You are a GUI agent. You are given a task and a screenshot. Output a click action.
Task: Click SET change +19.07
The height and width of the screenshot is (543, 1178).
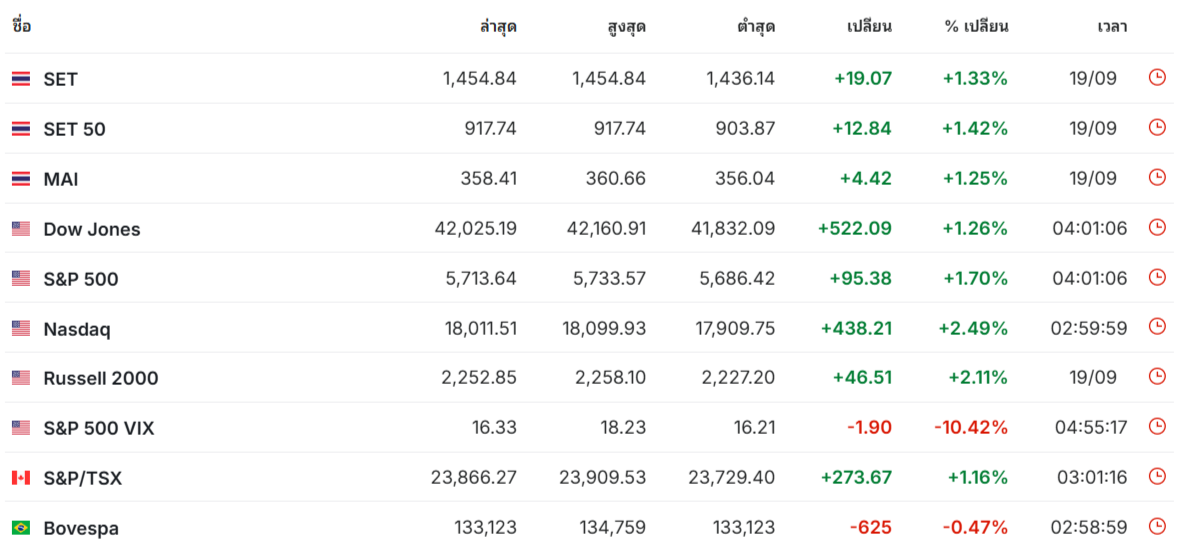click(862, 78)
